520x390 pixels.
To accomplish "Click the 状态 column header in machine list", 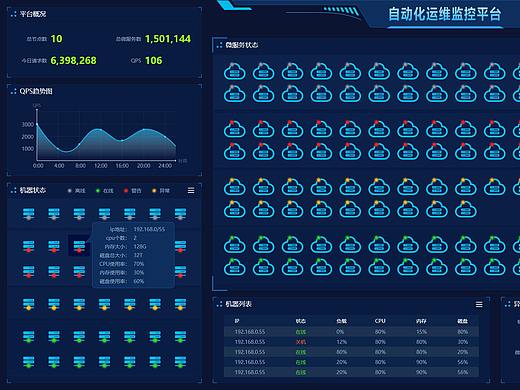I will coord(301,321).
